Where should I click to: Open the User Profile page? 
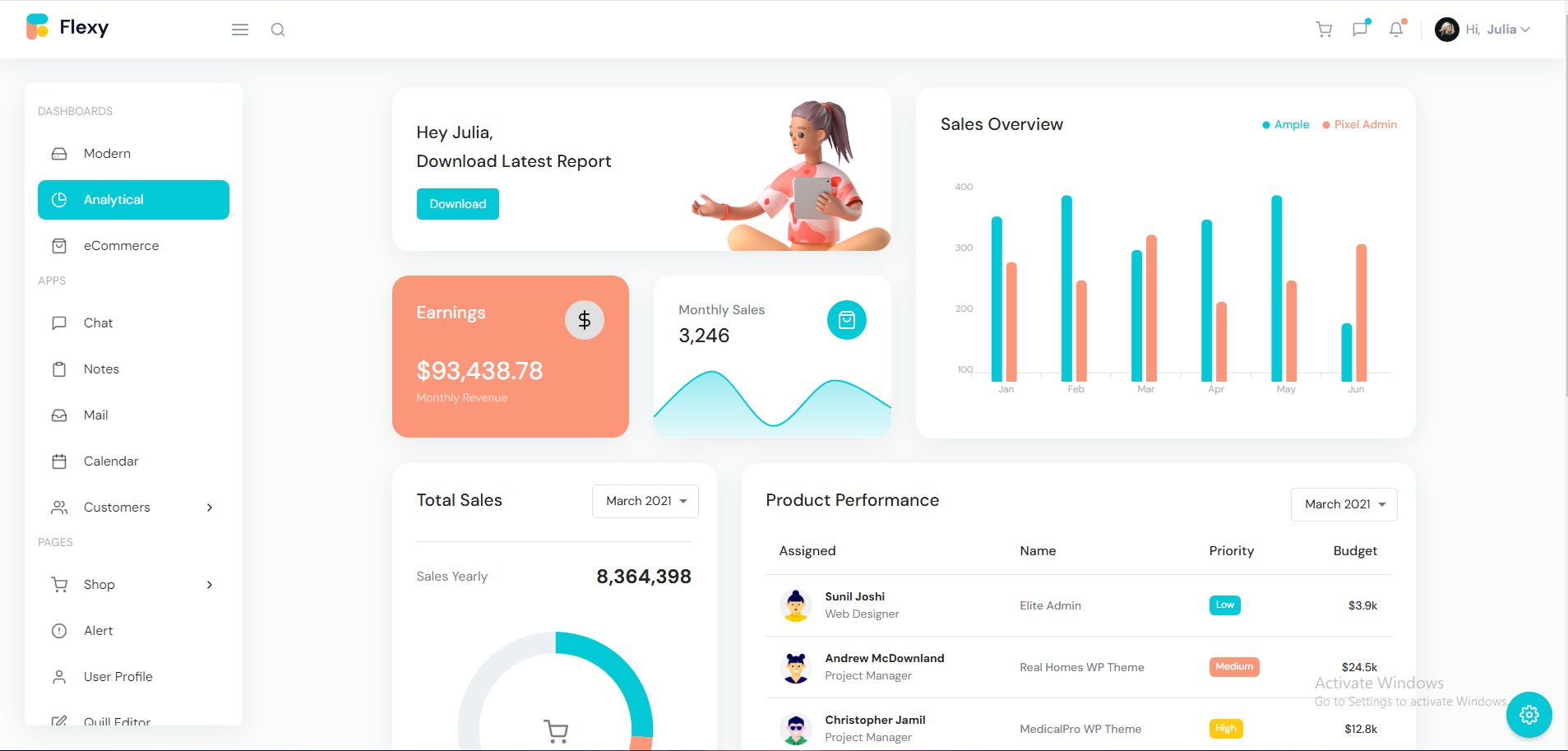click(133, 677)
